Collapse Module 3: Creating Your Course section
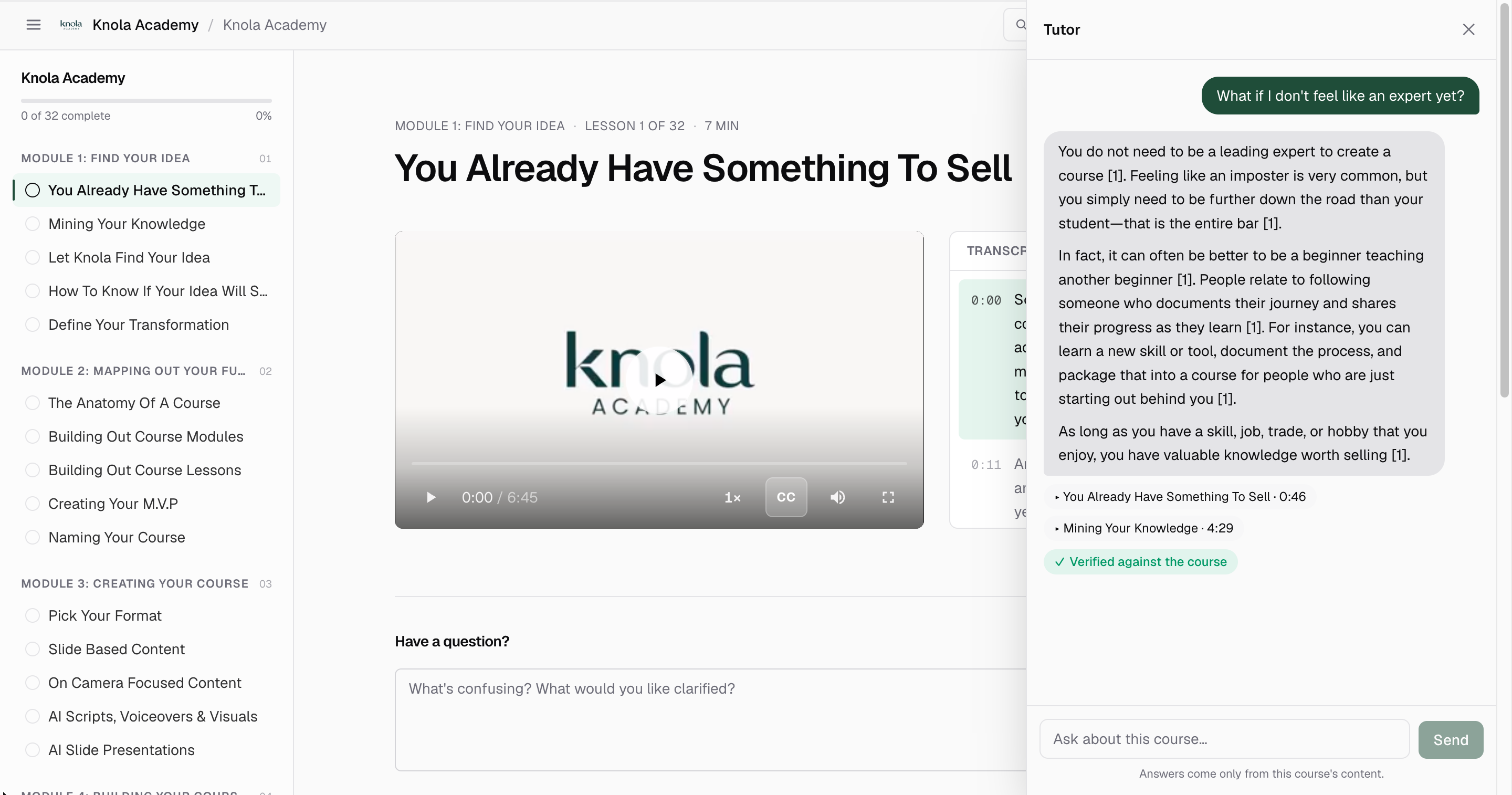This screenshot has height=795, width=1512. (x=146, y=583)
